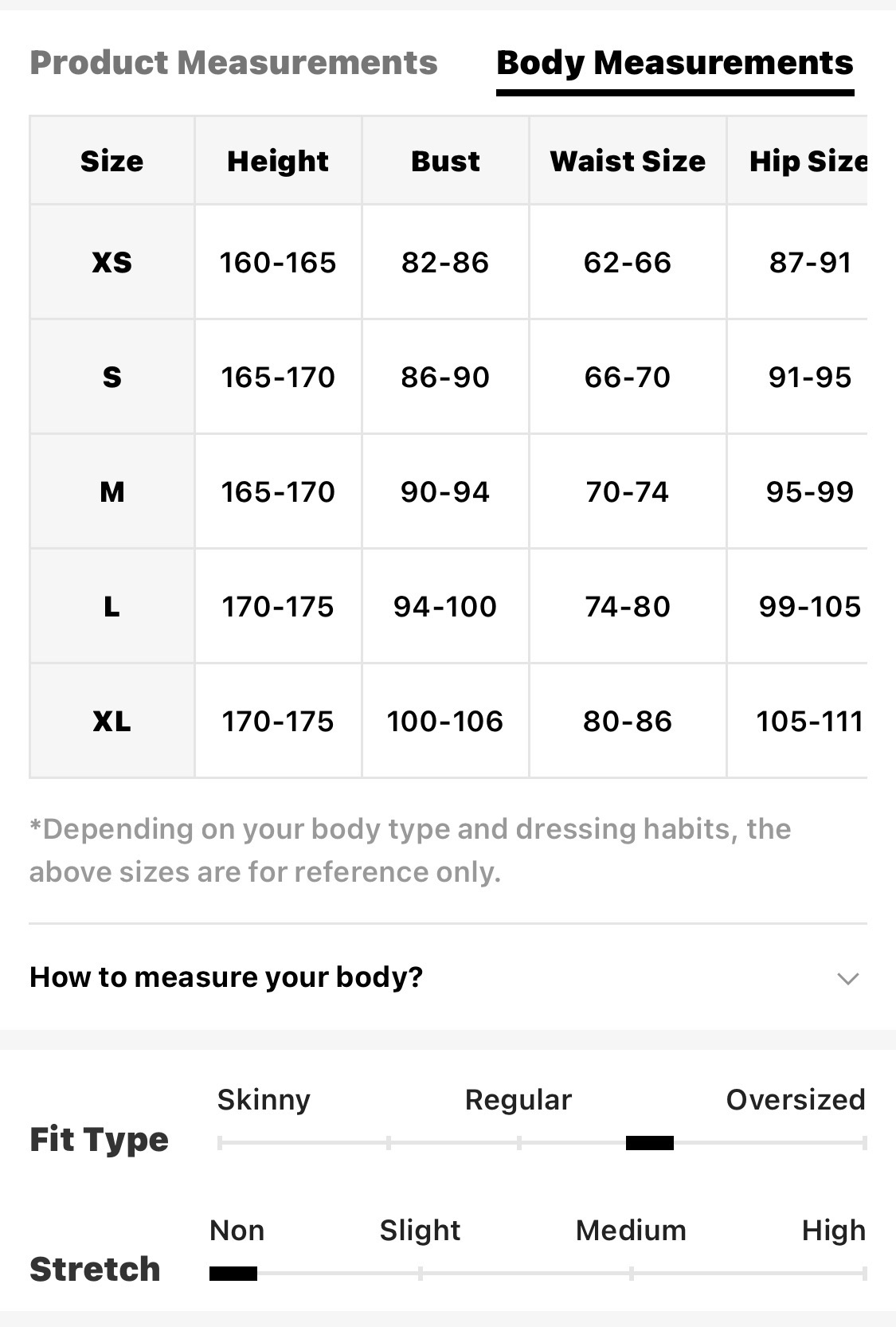Click the chevron arrow beside measuring guide
The height and width of the screenshot is (1327, 896).
click(x=848, y=978)
